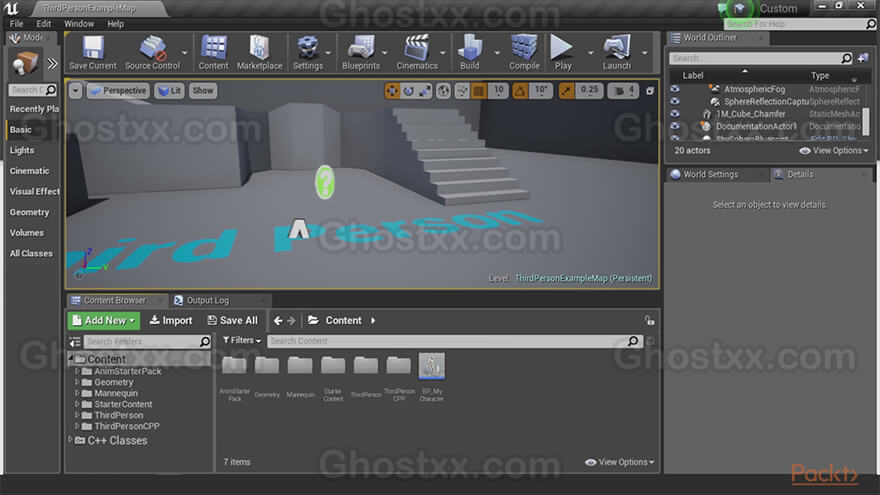Open scale snap value 0.25 dropdown
Screen dimensions: 880x495
(x=589, y=90)
